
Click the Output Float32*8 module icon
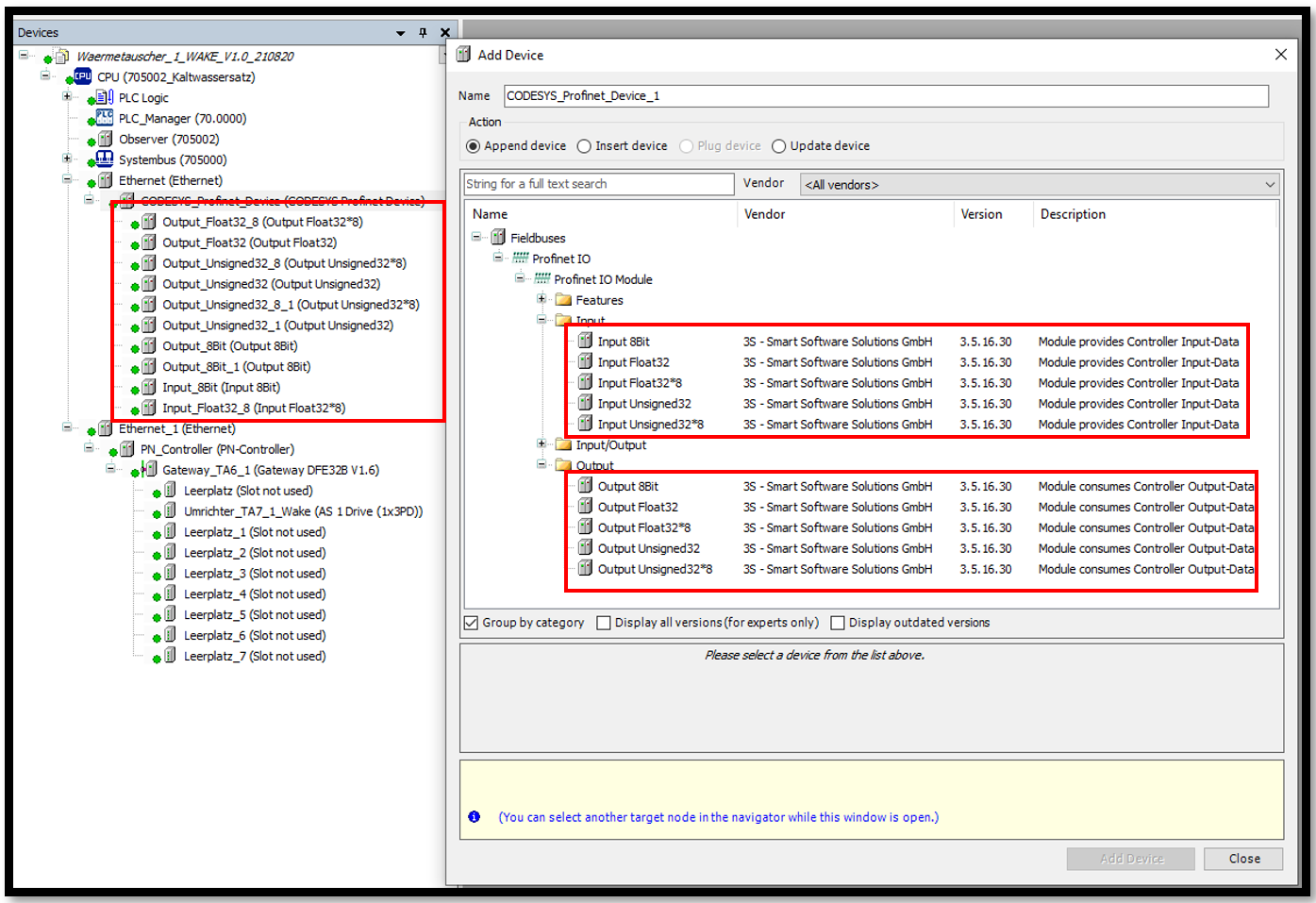click(585, 527)
